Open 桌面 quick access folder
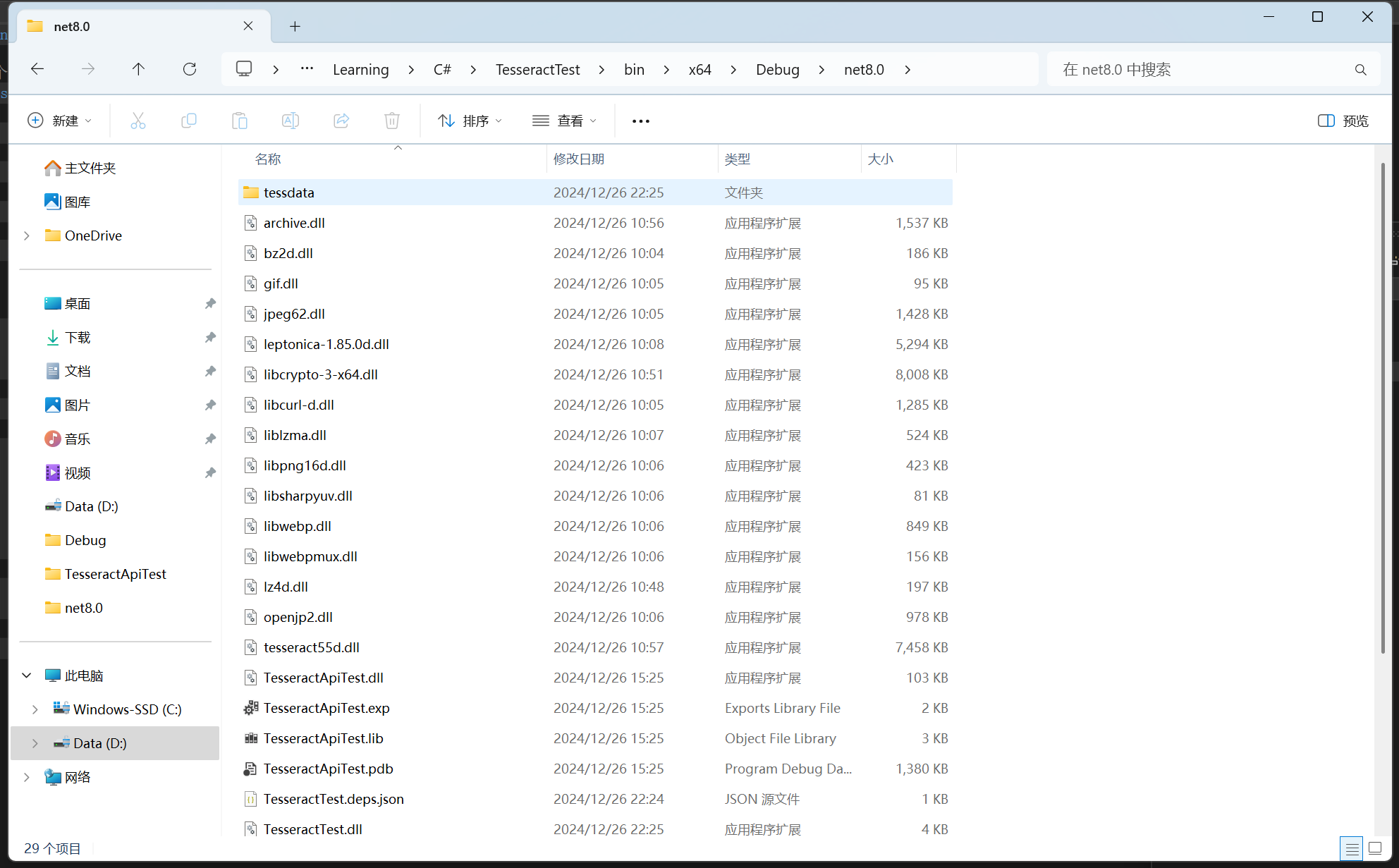 67,303
